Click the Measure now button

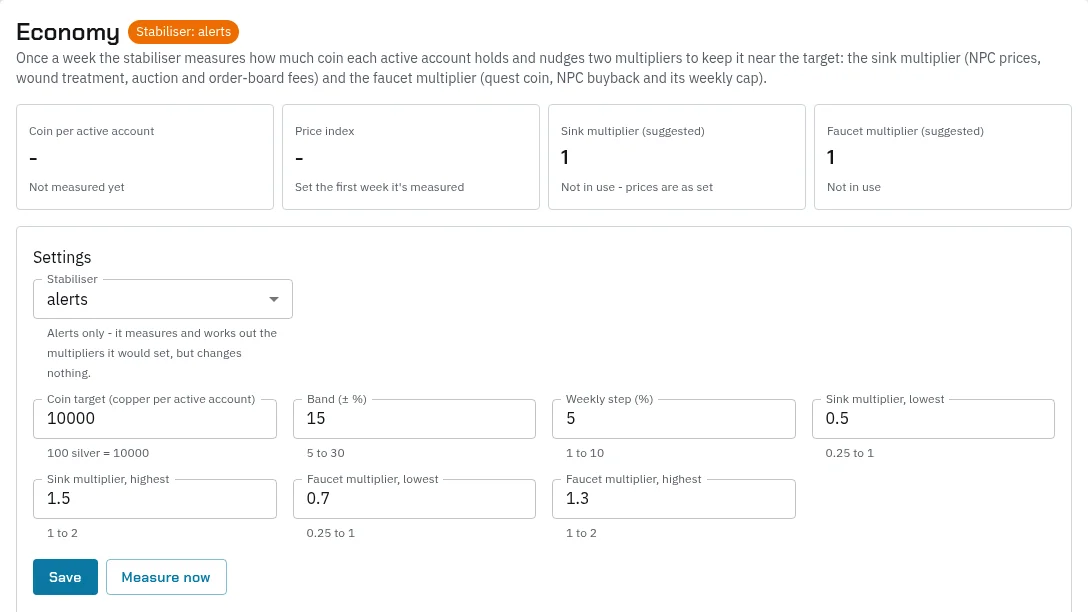166,577
